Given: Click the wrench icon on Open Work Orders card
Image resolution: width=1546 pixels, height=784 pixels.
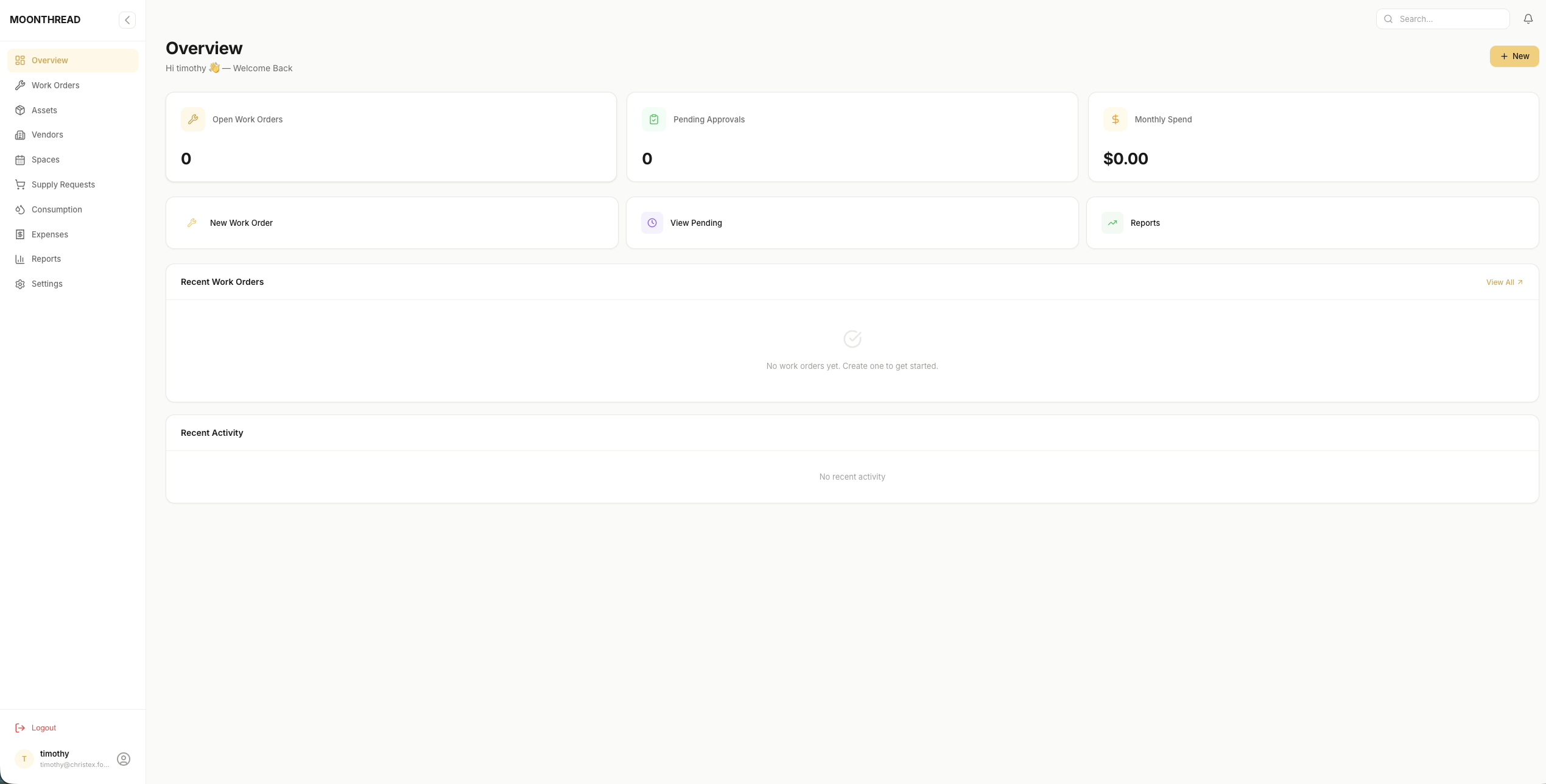Looking at the screenshot, I should 193,119.
